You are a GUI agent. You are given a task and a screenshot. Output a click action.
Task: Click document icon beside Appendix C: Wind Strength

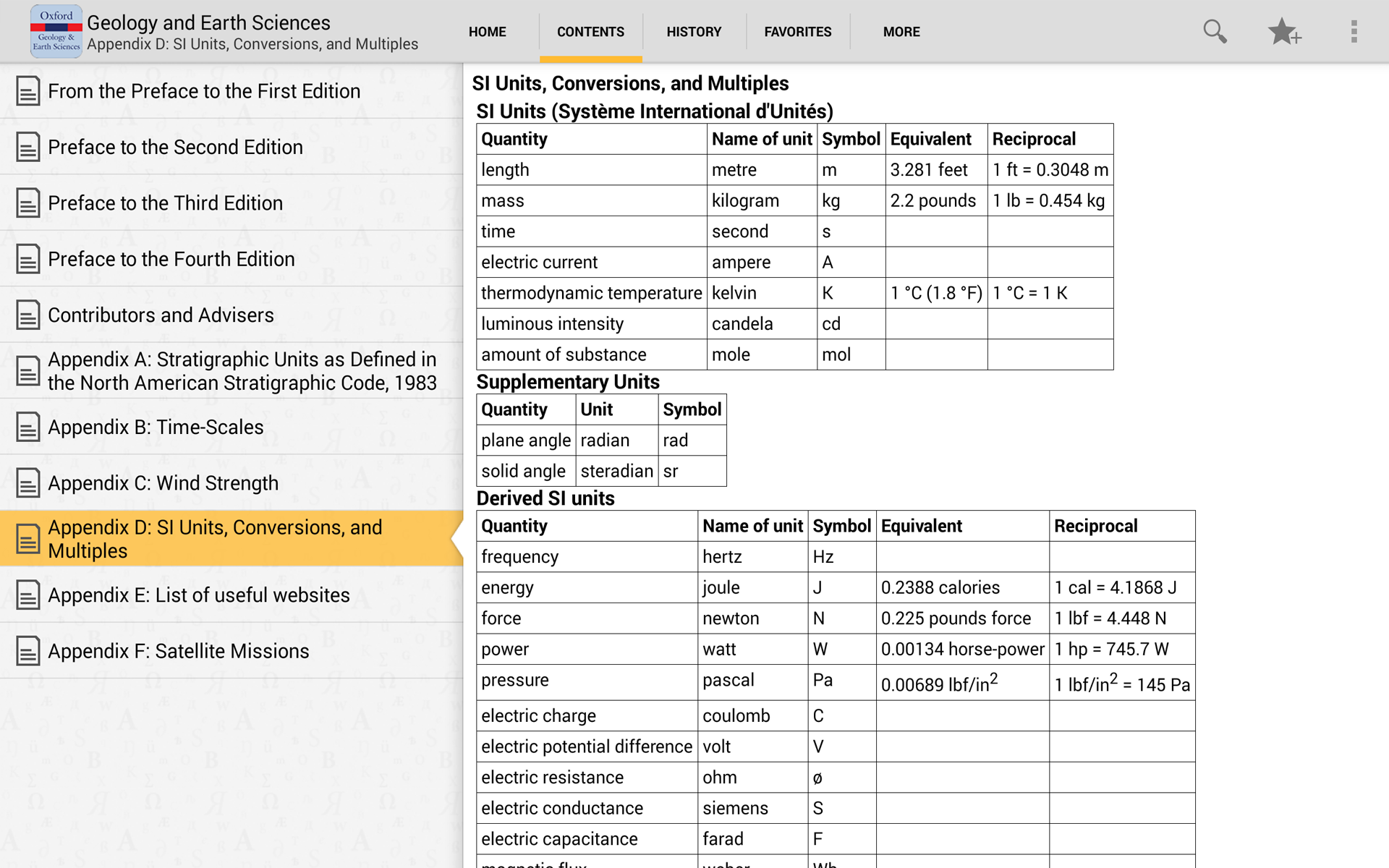pos(27,482)
